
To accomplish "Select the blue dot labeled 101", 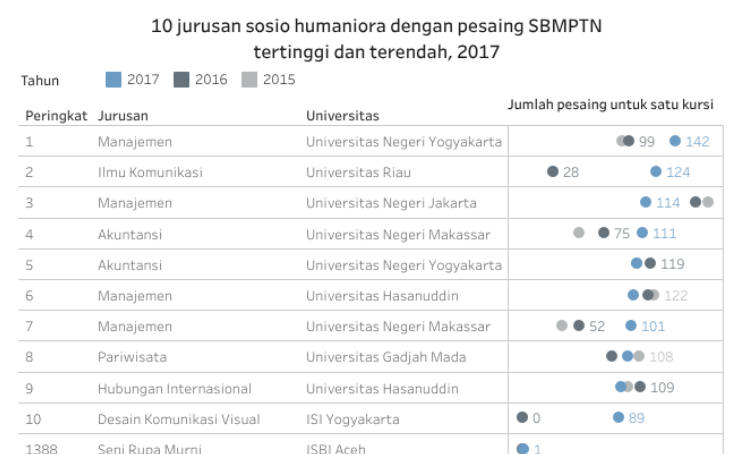I will click(x=631, y=326).
